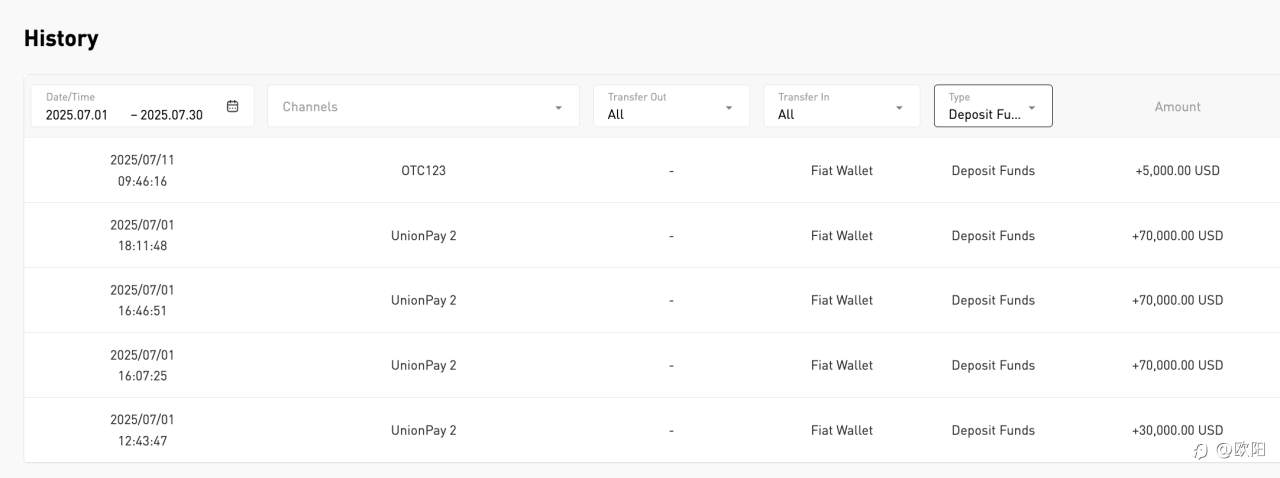Select the 16:07:25 UnionPay 2 transaction
Viewport: 1280px width, 478px height.
click(423, 365)
